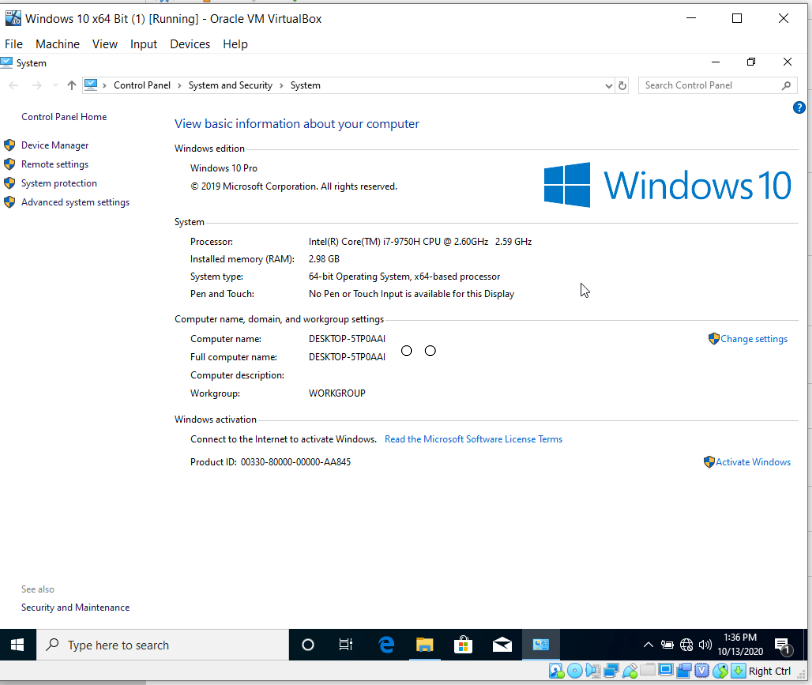Image resolution: width=812 pixels, height=685 pixels.
Task: Click the audio indicator in VirtualBox status bar
Action: point(592,672)
